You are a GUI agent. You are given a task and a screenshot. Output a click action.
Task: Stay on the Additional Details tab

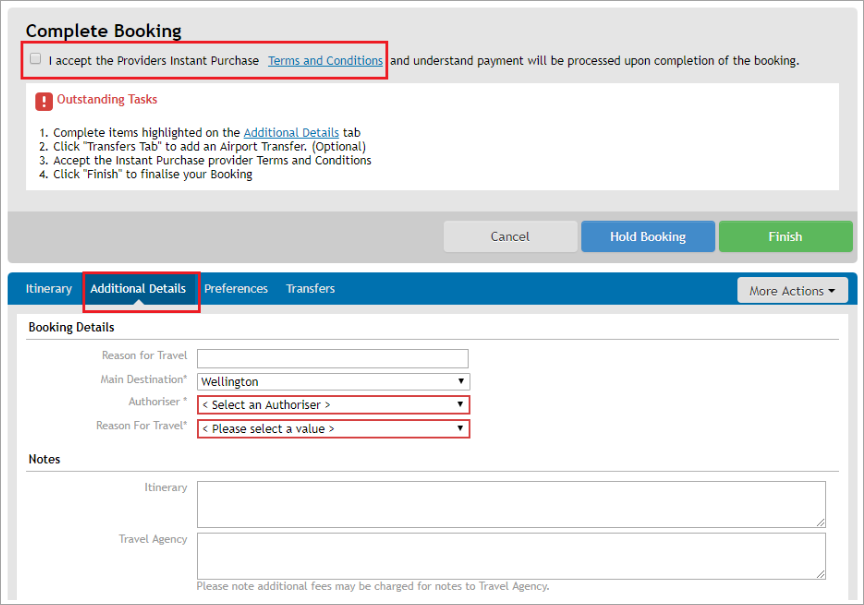140,289
